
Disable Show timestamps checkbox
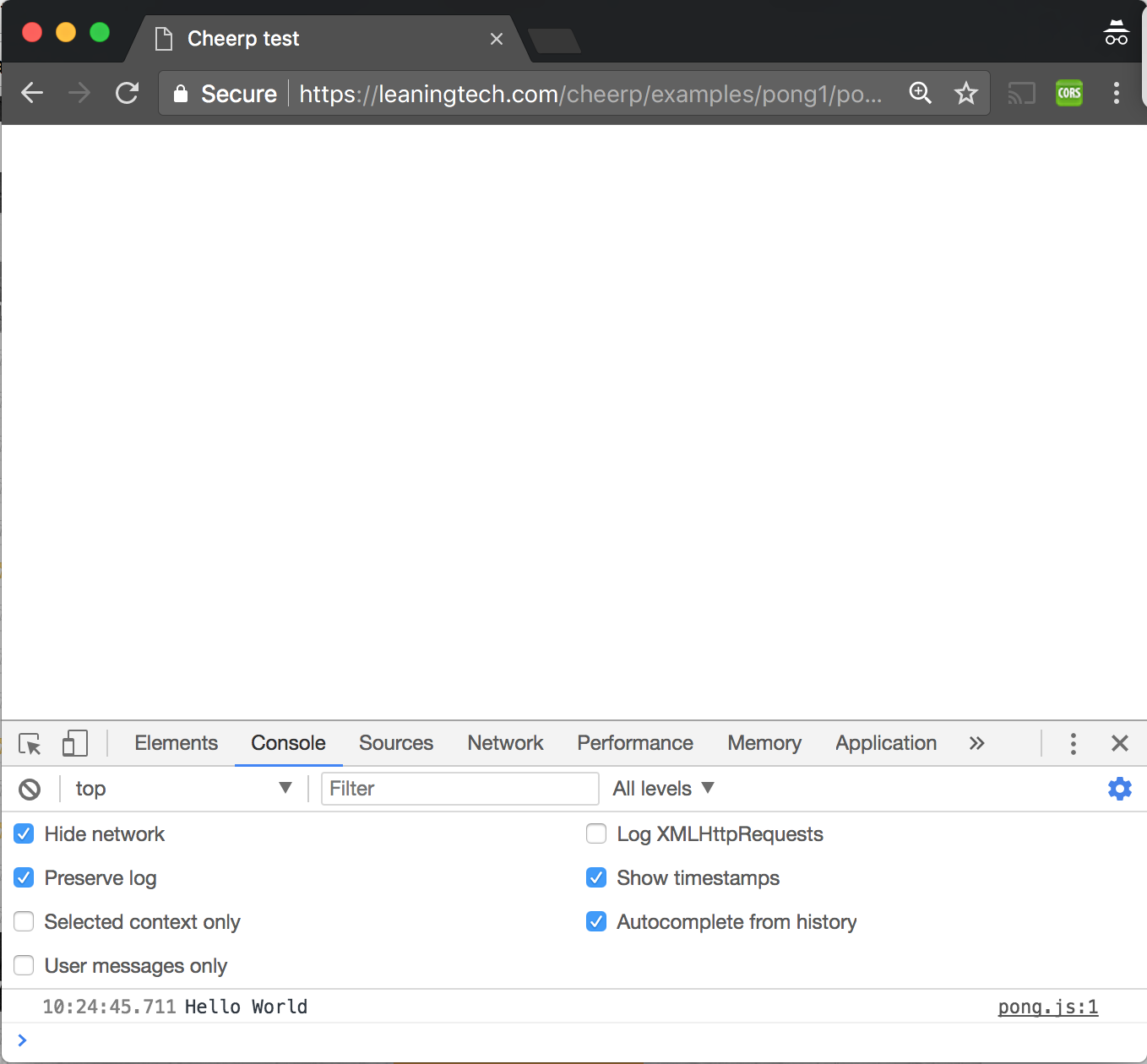pos(596,878)
